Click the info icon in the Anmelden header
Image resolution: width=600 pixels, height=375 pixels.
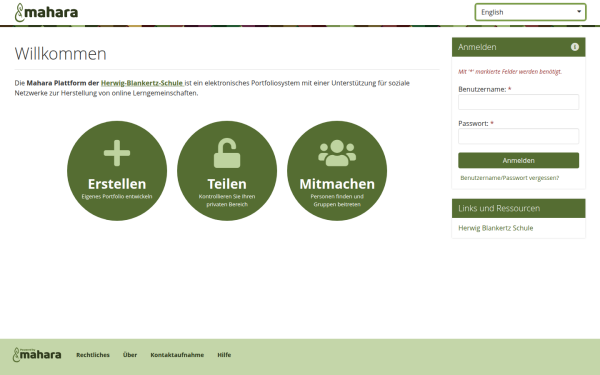pyautogui.click(x=574, y=47)
